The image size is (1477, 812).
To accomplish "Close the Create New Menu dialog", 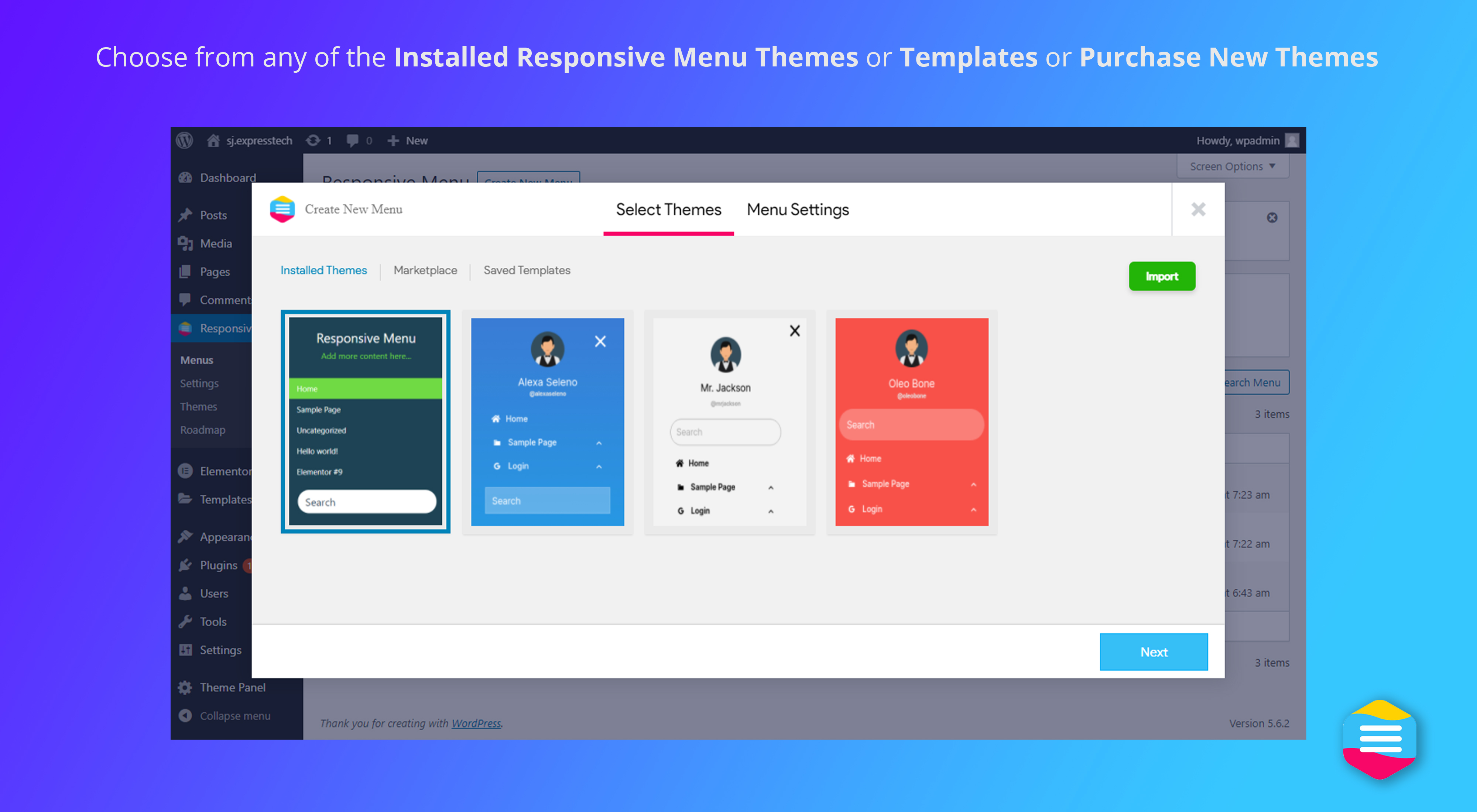I will click(x=1198, y=209).
